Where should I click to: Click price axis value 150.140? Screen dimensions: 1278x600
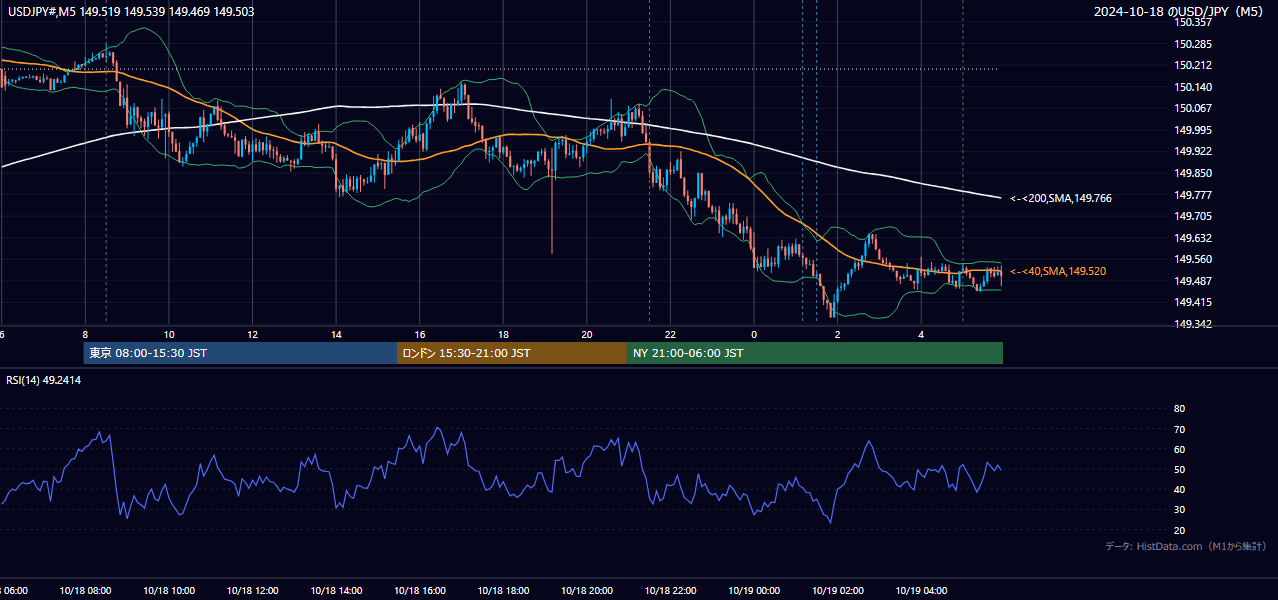(1193, 87)
